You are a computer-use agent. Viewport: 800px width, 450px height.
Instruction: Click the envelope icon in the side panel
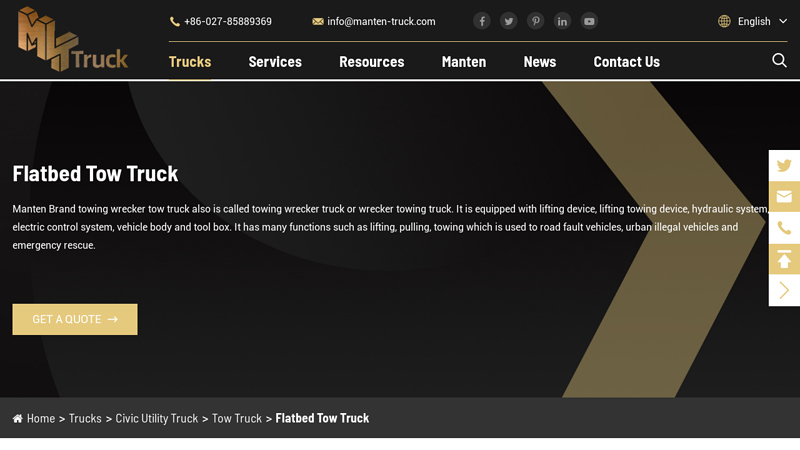coord(784,197)
